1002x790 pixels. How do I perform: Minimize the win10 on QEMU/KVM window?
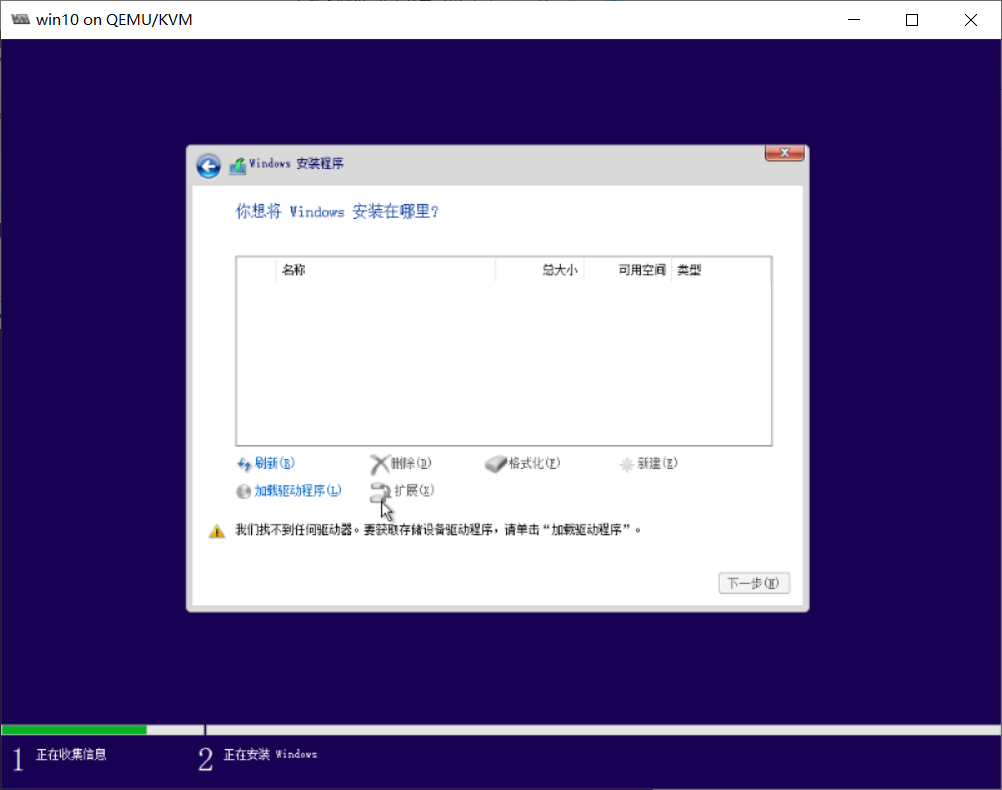[x=854, y=20]
